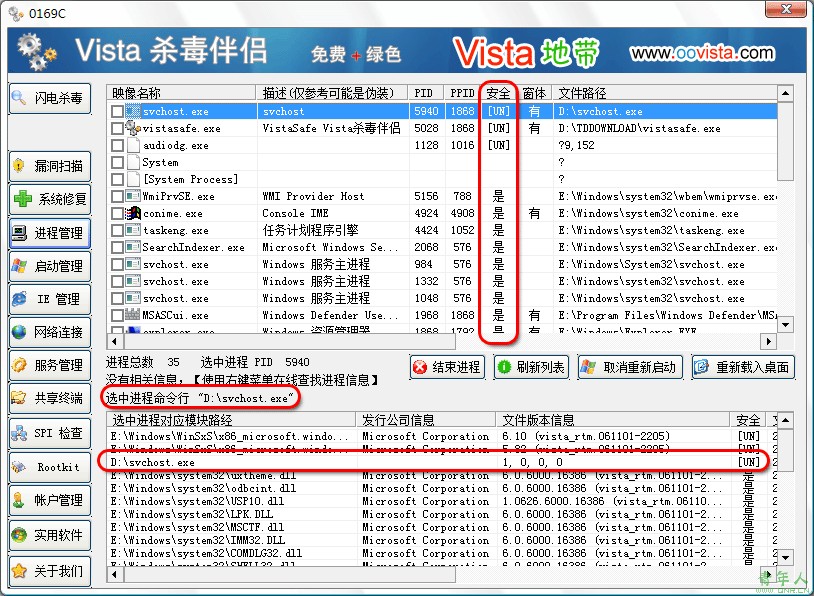The width and height of the screenshot is (814, 596).
Task: Sort processes by 映像名称 column header
Action: tap(181, 93)
